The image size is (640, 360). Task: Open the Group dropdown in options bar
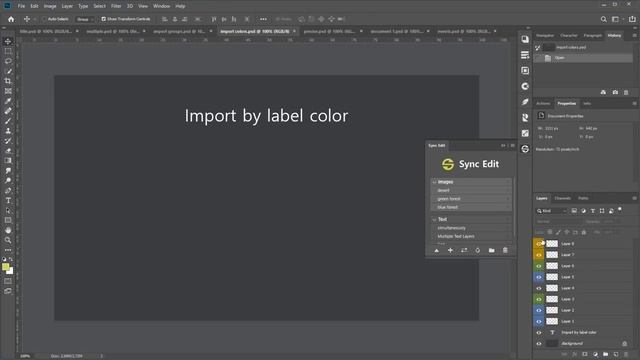pyautogui.click(x=84, y=19)
